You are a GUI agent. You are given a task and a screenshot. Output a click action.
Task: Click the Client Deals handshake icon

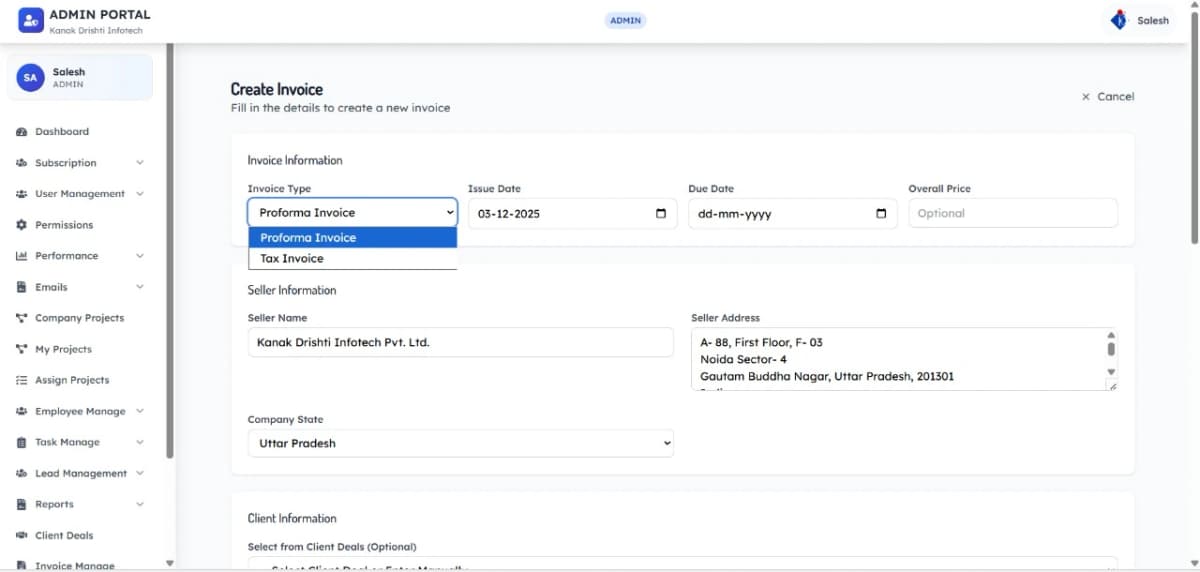tap(21, 535)
